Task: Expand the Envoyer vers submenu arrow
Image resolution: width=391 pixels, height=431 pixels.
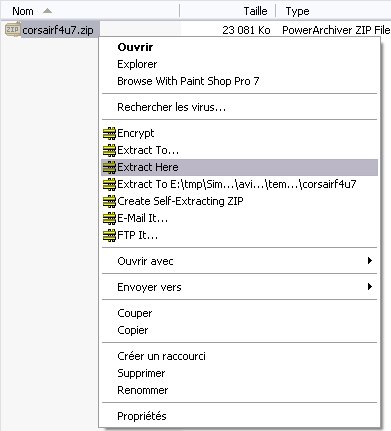Action: [369, 287]
